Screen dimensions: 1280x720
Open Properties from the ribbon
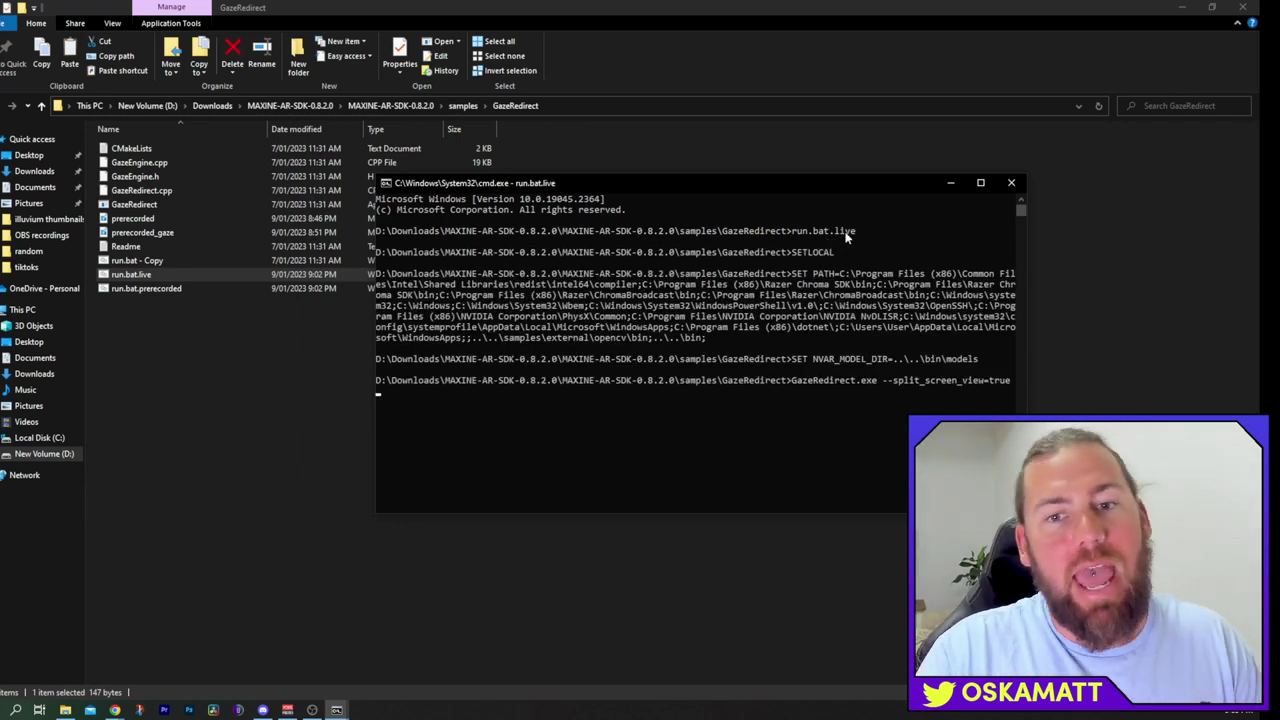coord(399,54)
